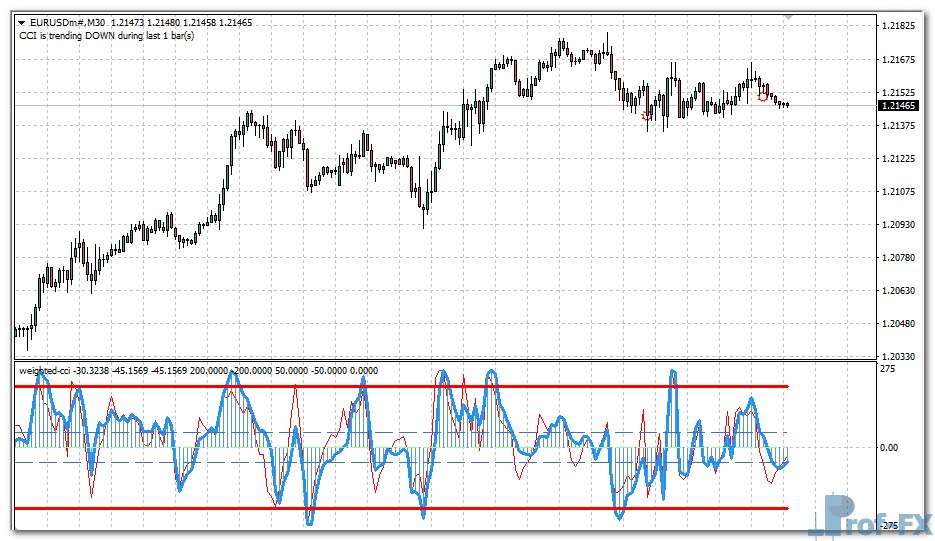Click the gray chart shift marker triangle
This screenshot has height=541, width=935.
(788, 17)
